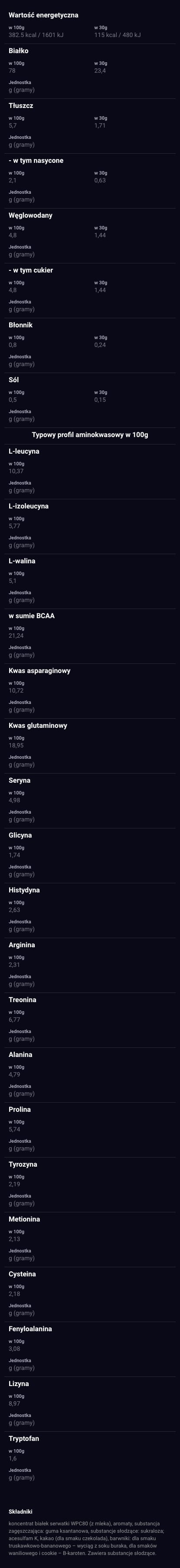Click the Treonina heading
Viewport: 180px width, 1568px height.
pos(23,999)
